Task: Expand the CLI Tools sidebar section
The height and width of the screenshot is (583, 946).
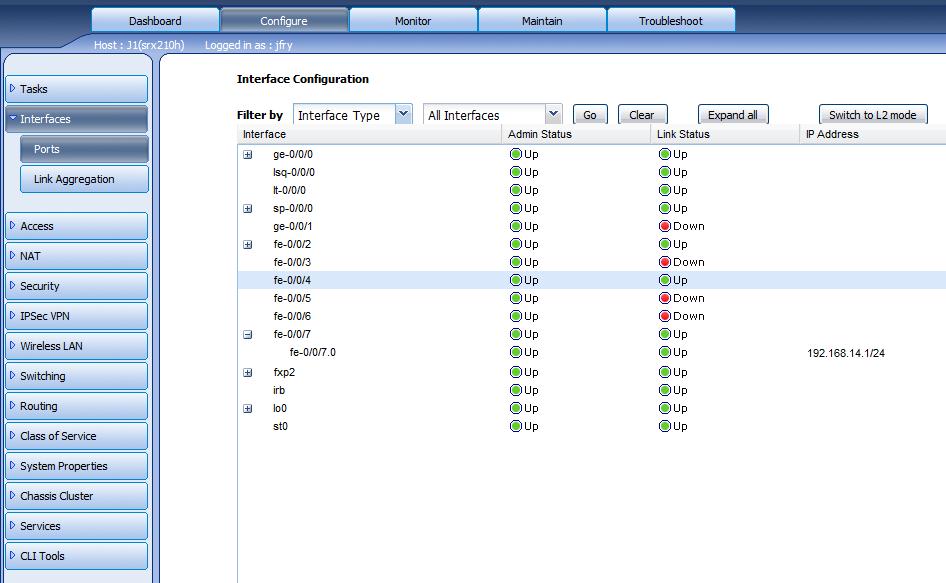Action: [77, 556]
